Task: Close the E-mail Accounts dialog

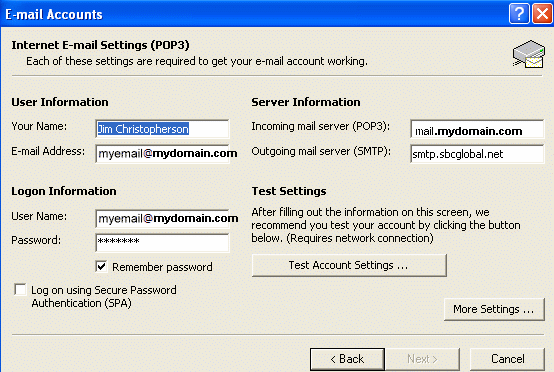Action: click(x=542, y=14)
